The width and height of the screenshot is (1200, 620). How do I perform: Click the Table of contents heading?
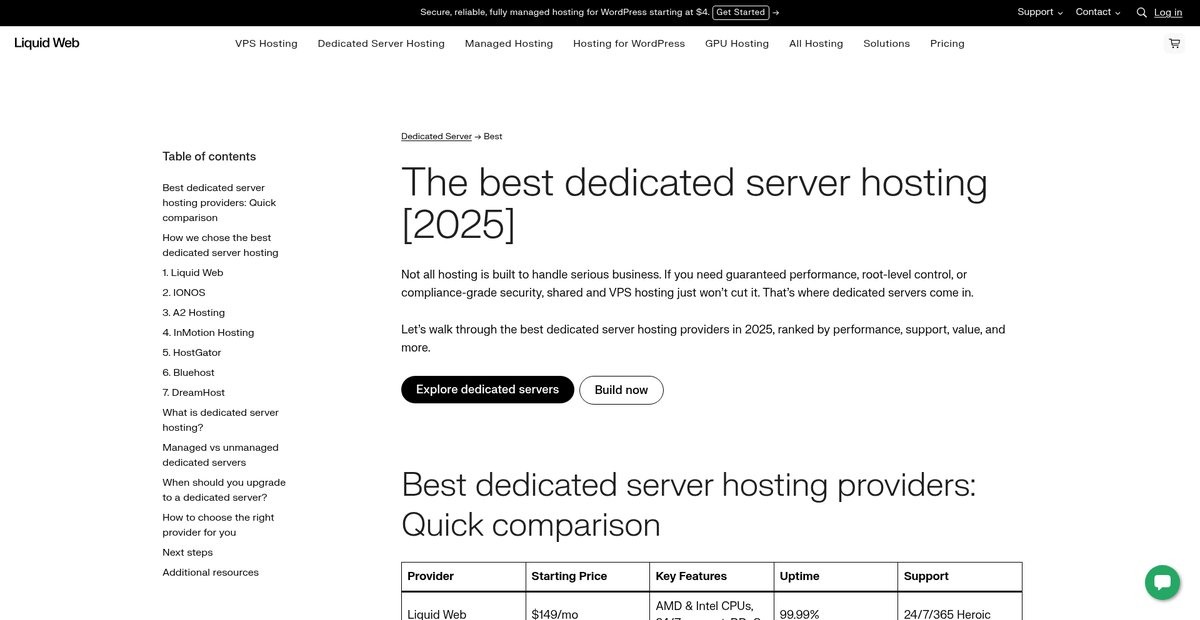click(209, 157)
